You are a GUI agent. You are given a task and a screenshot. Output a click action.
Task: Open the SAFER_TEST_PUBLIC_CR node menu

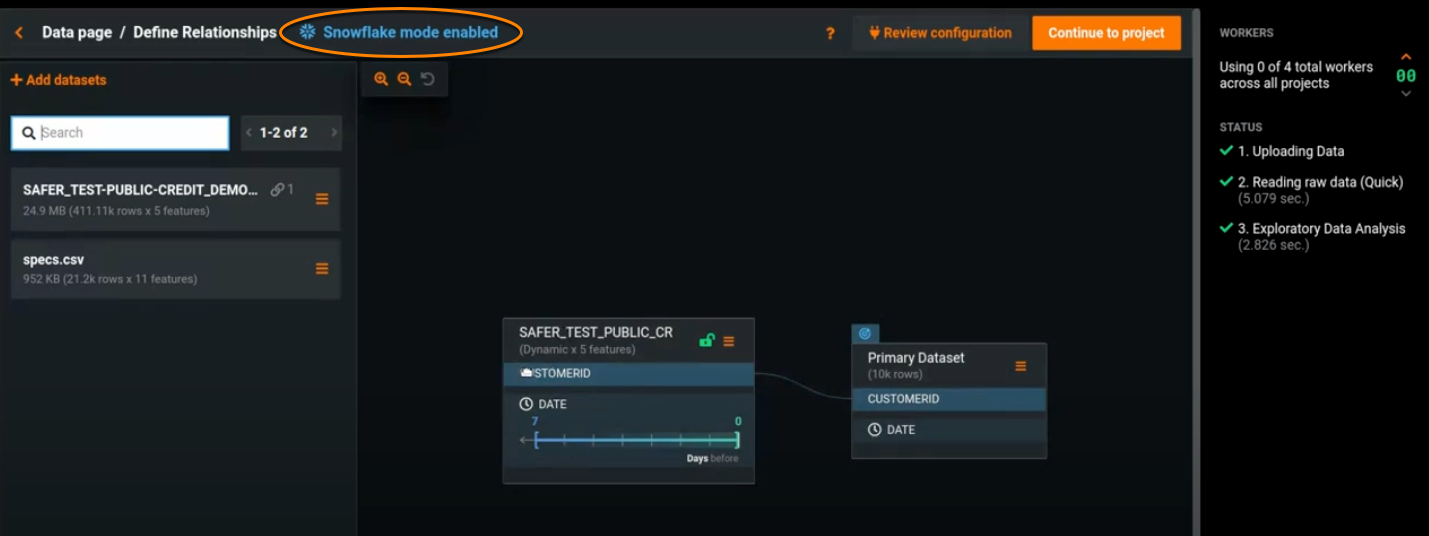click(729, 341)
